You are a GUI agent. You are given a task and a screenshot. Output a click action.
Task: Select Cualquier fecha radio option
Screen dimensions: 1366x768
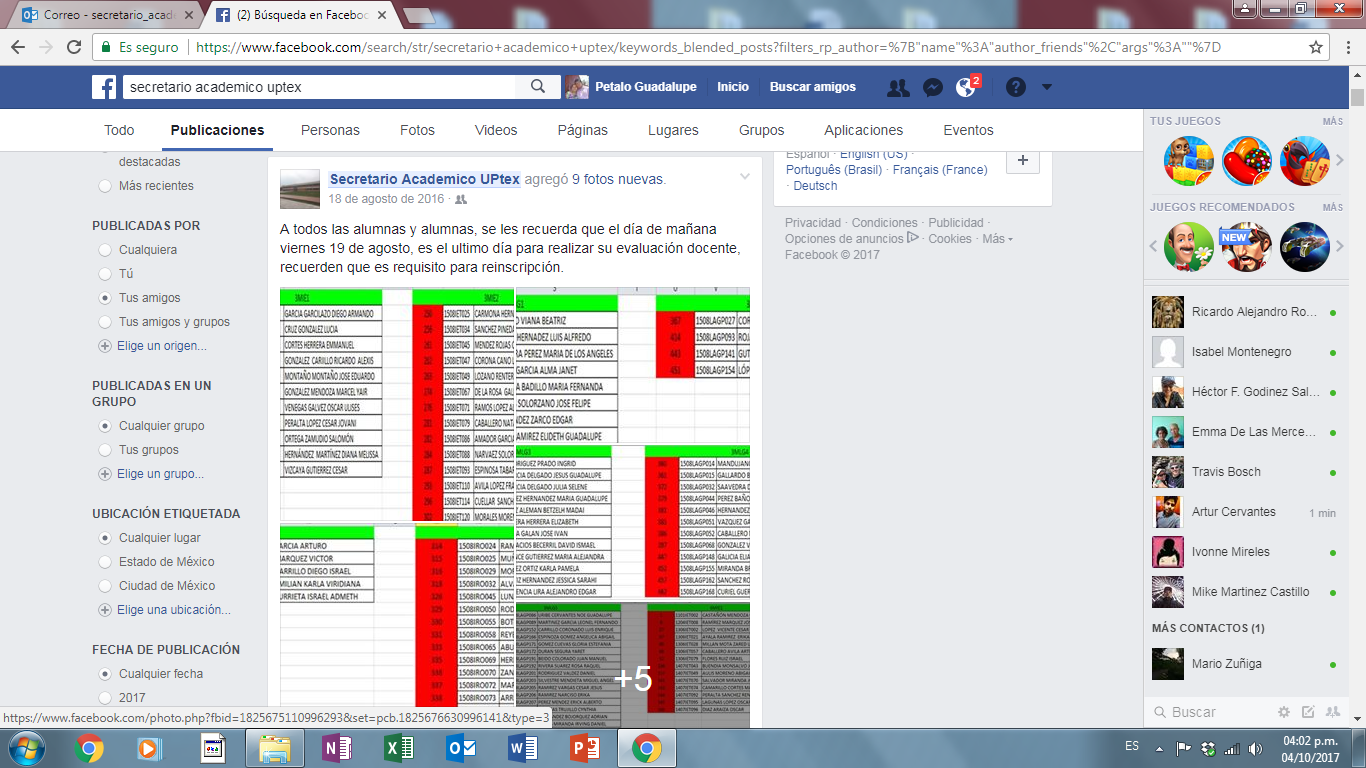[105, 674]
